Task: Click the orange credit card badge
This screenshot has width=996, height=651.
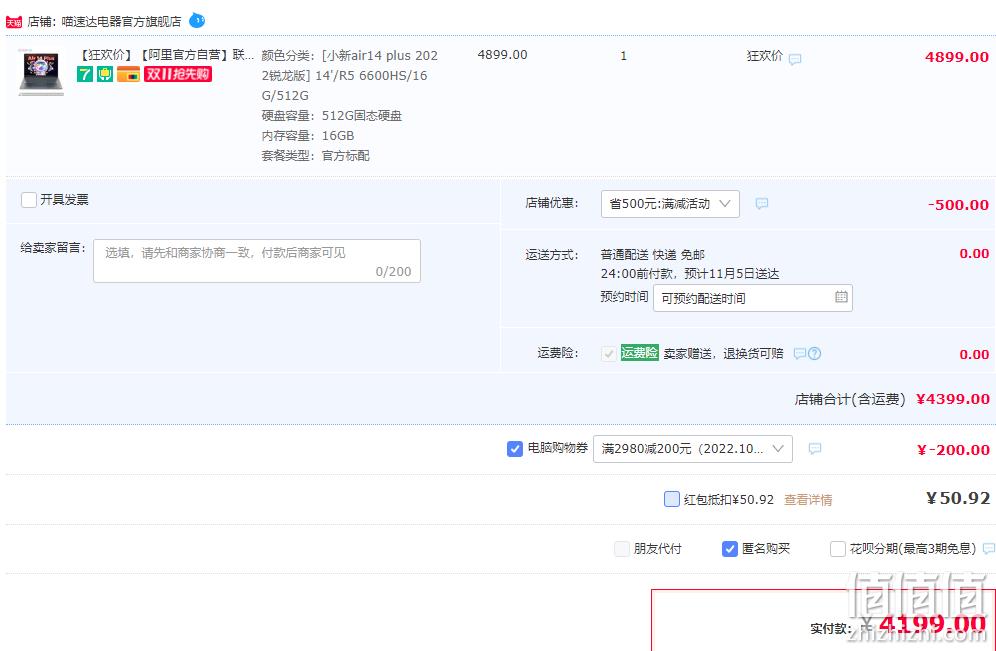Action: pos(128,74)
